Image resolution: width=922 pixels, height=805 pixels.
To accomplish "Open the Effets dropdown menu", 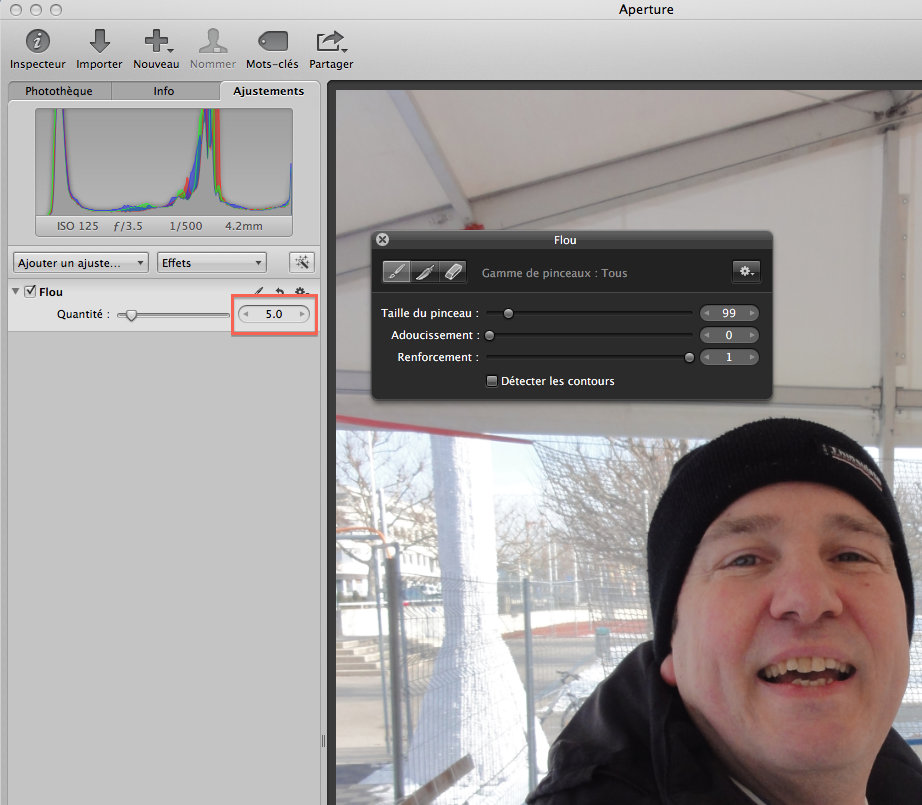I will pyautogui.click(x=212, y=263).
